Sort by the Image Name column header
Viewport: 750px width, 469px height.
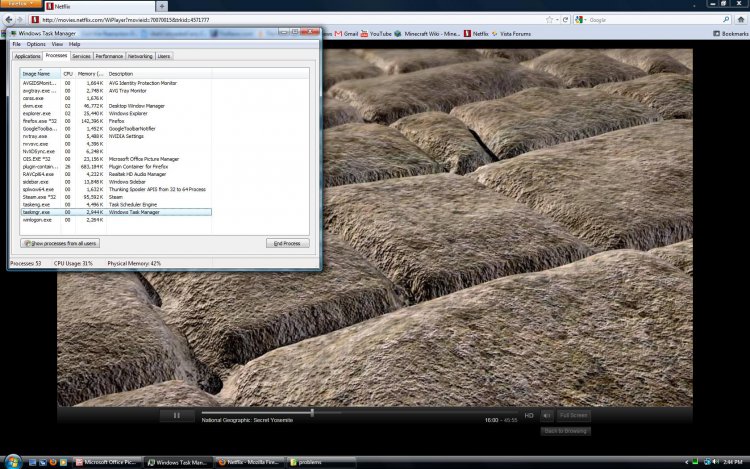coord(40,74)
